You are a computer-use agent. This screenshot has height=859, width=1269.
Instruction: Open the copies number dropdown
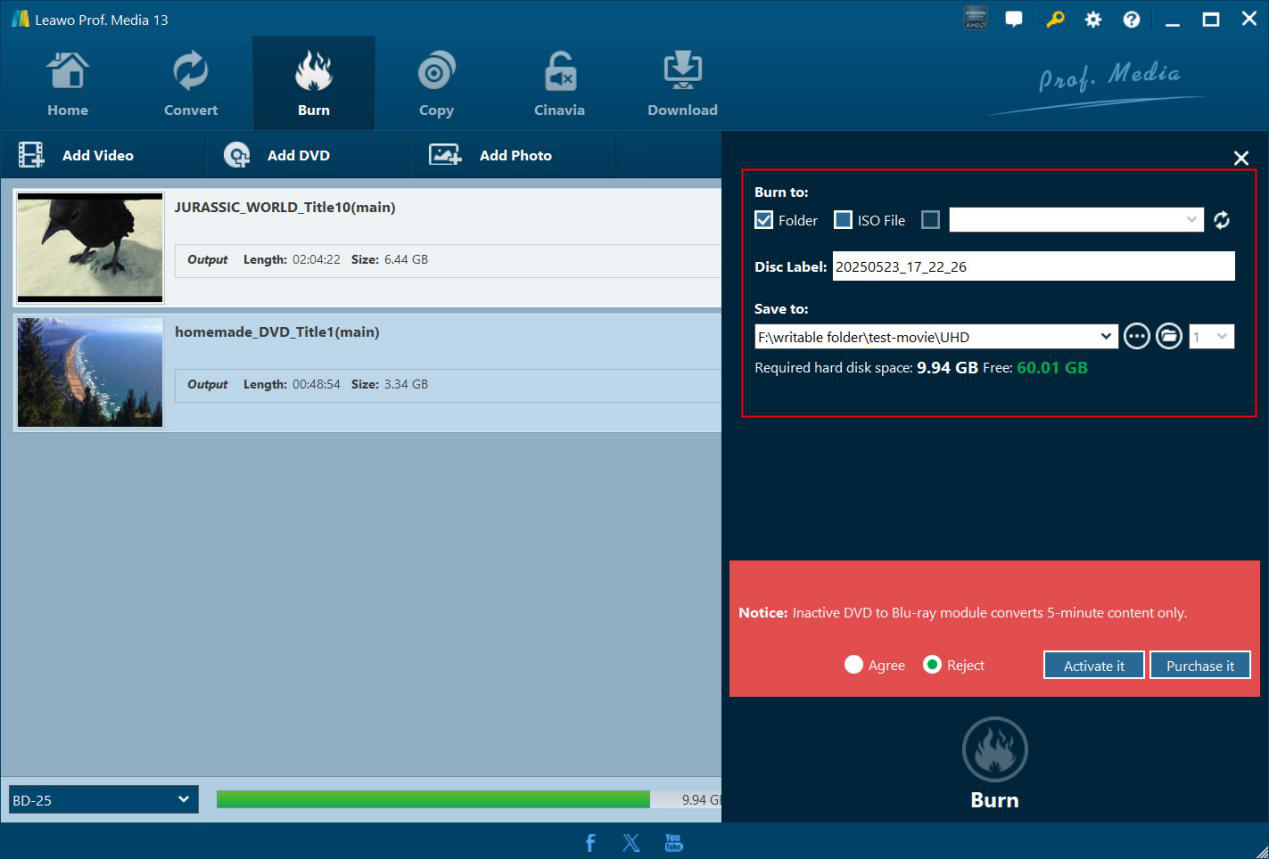pyautogui.click(x=1211, y=337)
